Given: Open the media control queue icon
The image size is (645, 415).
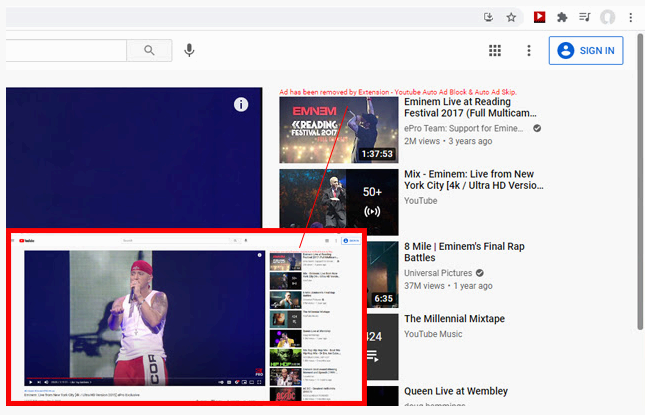Looking at the screenshot, I should pyautogui.click(x=585, y=17).
